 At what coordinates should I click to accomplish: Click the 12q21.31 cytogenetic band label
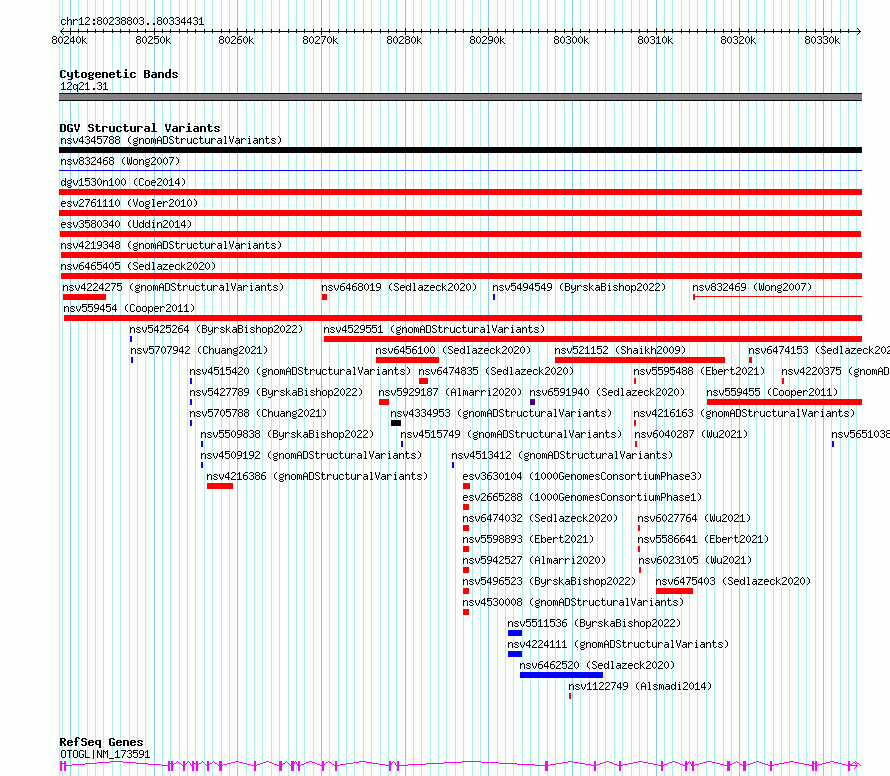coord(84,86)
